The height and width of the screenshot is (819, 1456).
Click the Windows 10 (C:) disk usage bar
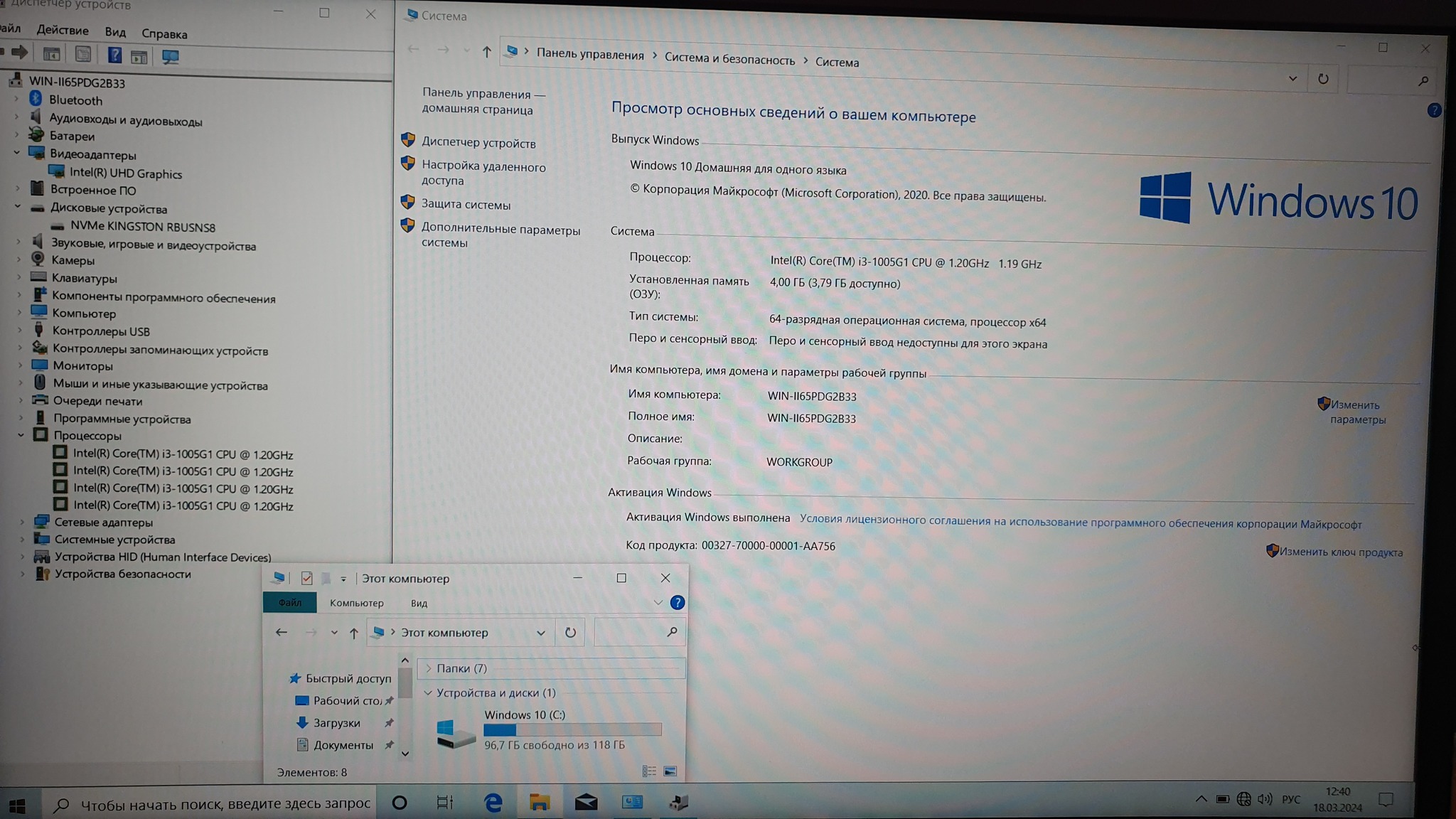click(572, 729)
